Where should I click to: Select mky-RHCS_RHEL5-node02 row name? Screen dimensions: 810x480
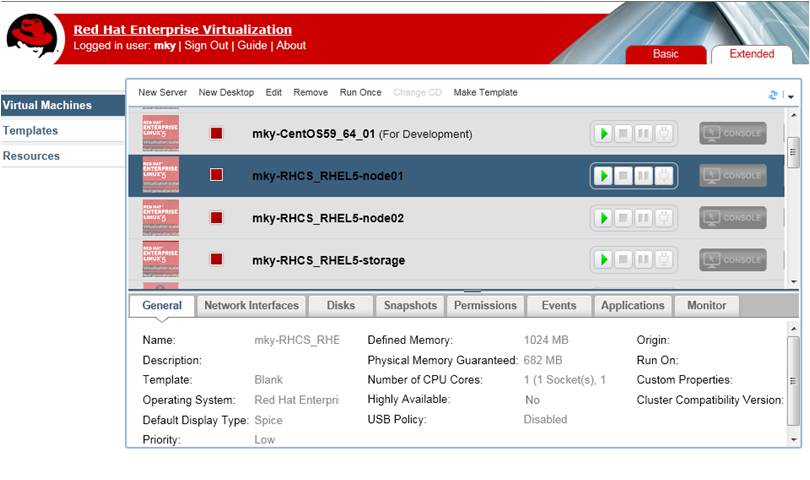click(x=328, y=219)
